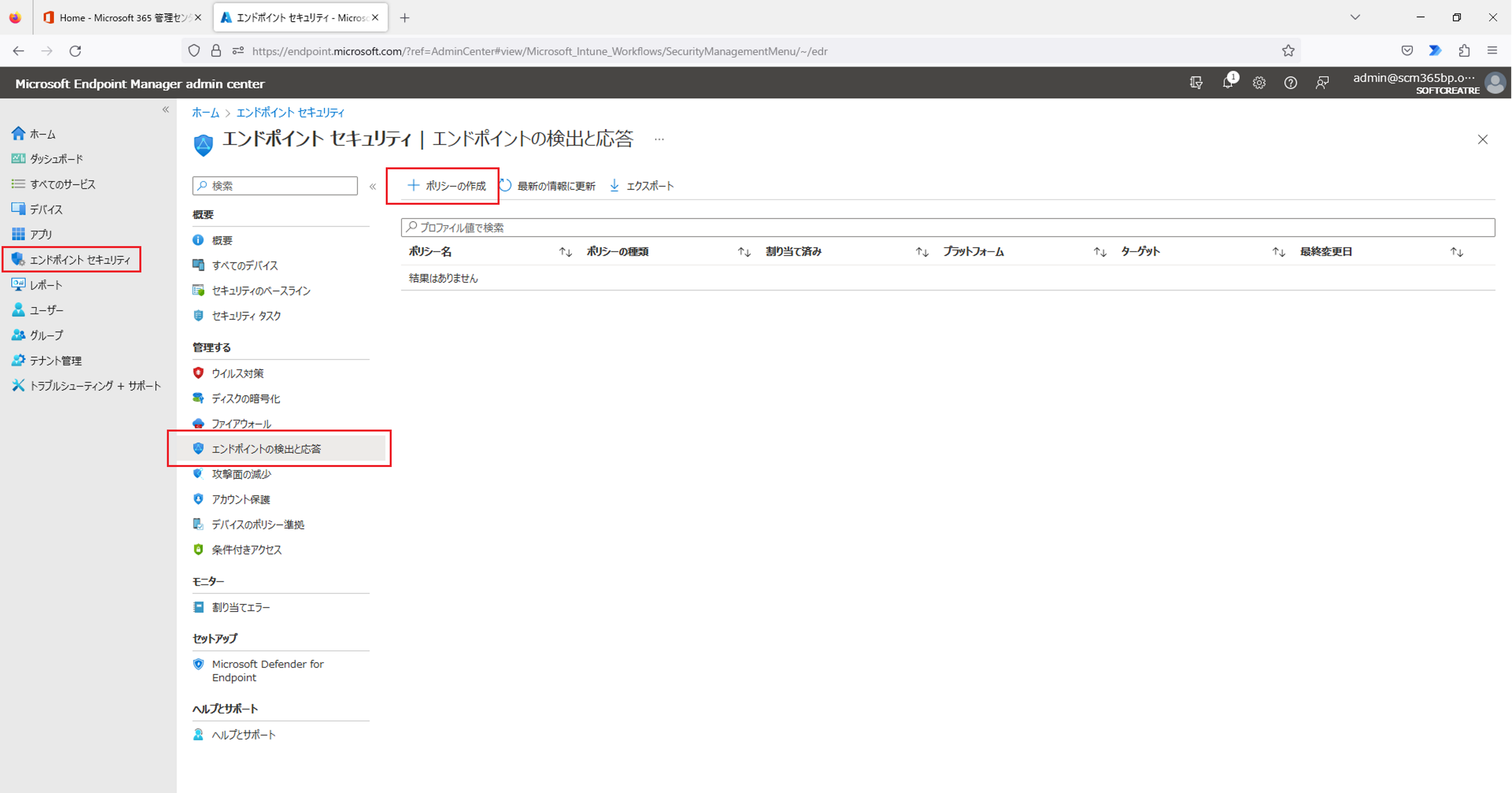Viewport: 1512px width, 793px height.
Task: Sort by ターゲット column arrows
Action: click(1279, 252)
